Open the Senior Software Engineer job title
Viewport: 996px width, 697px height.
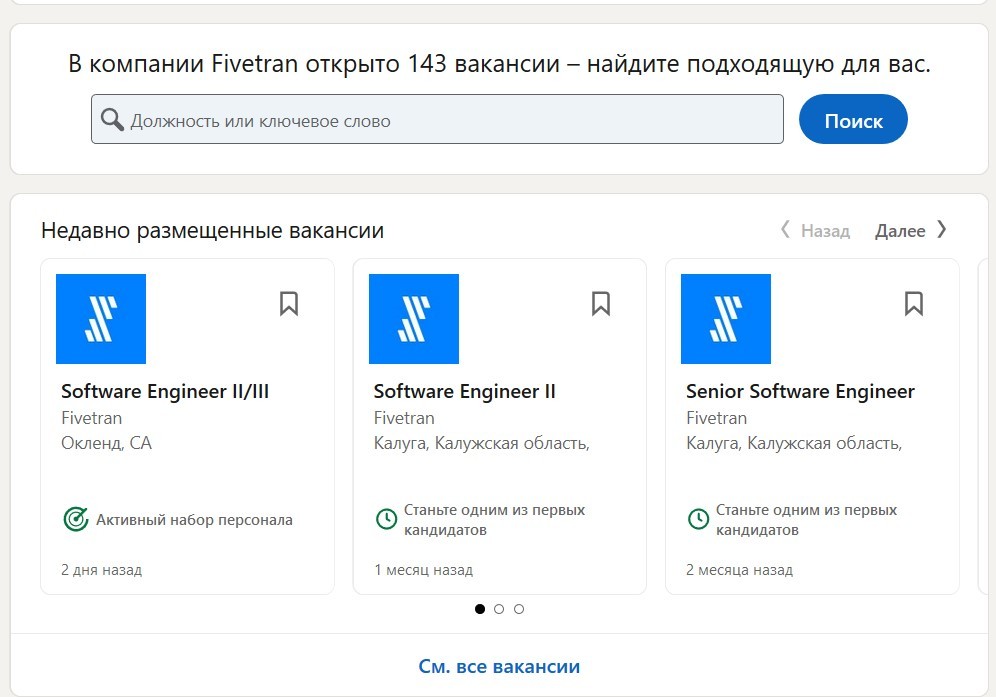[800, 391]
